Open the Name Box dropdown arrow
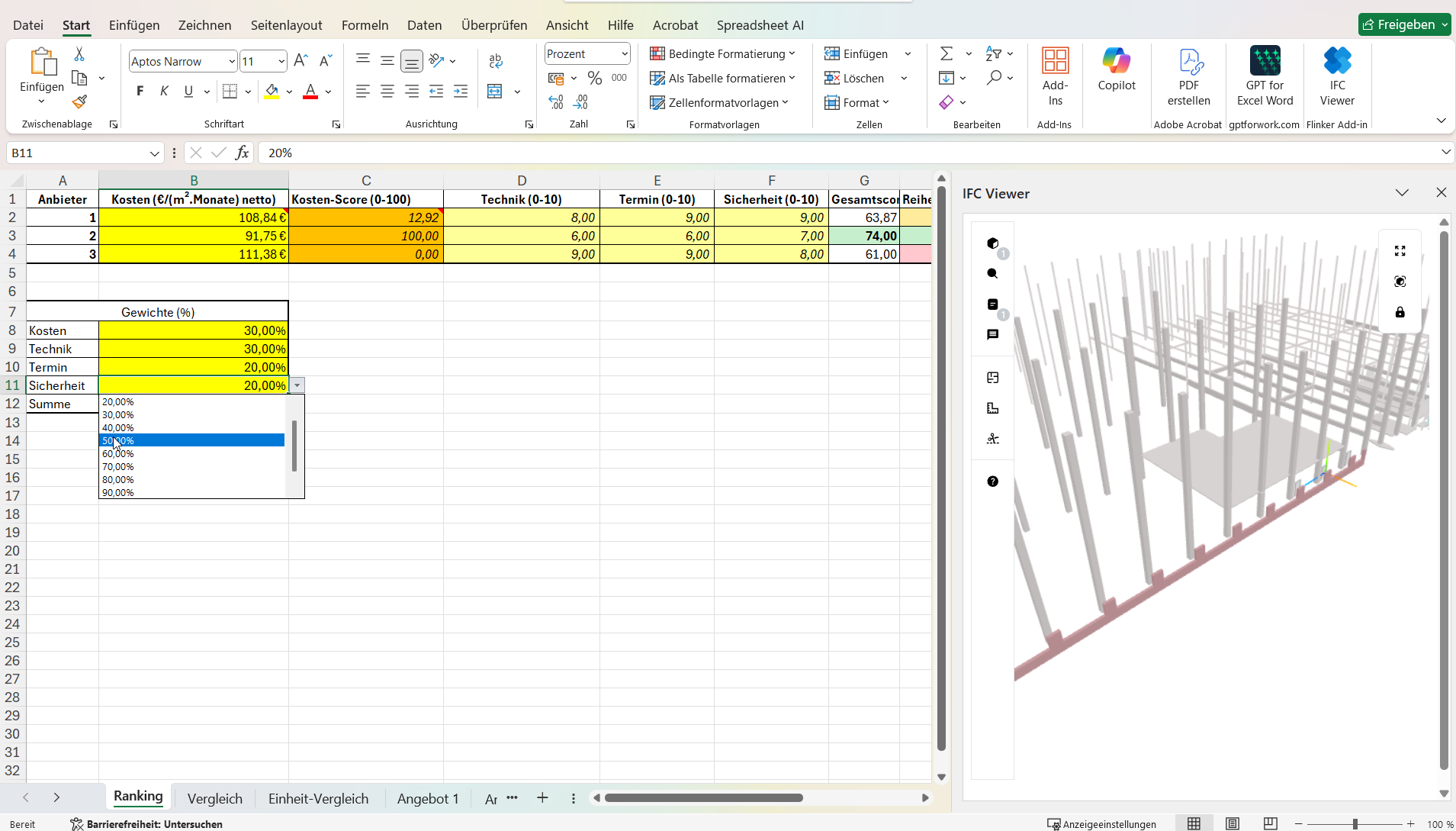 point(155,153)
